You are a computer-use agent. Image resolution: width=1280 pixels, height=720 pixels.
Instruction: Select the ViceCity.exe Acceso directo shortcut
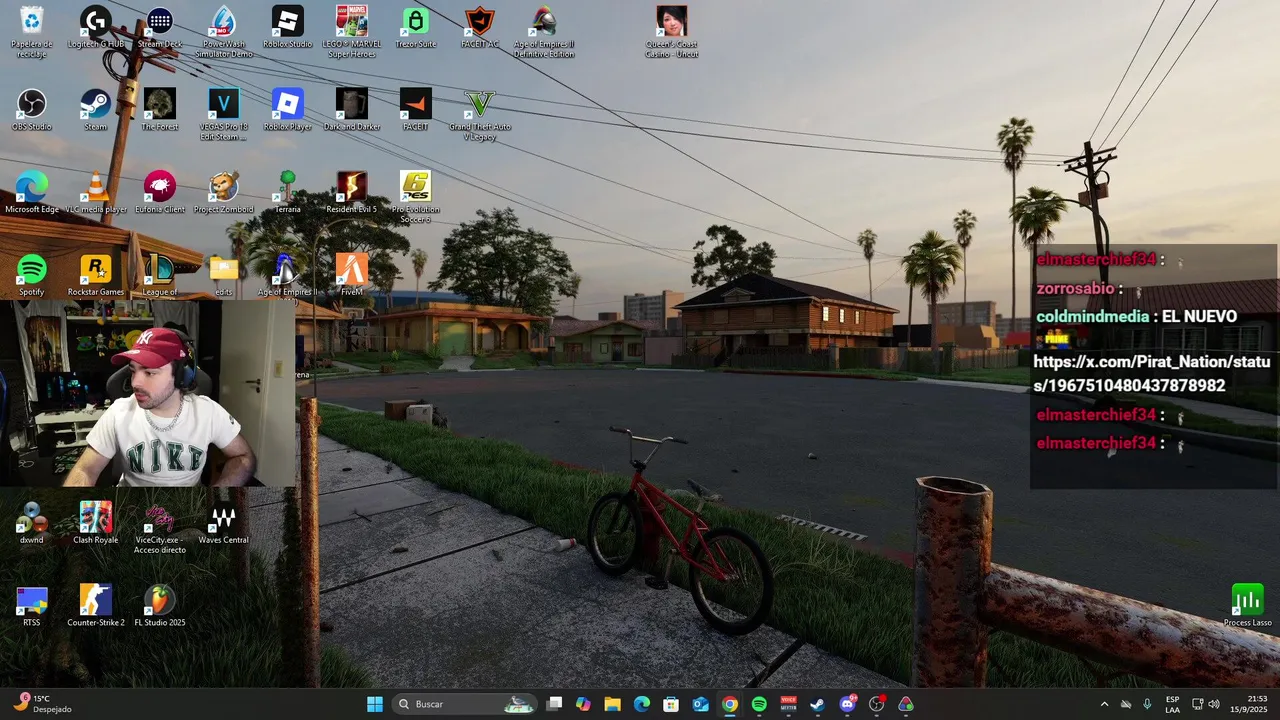160,527
